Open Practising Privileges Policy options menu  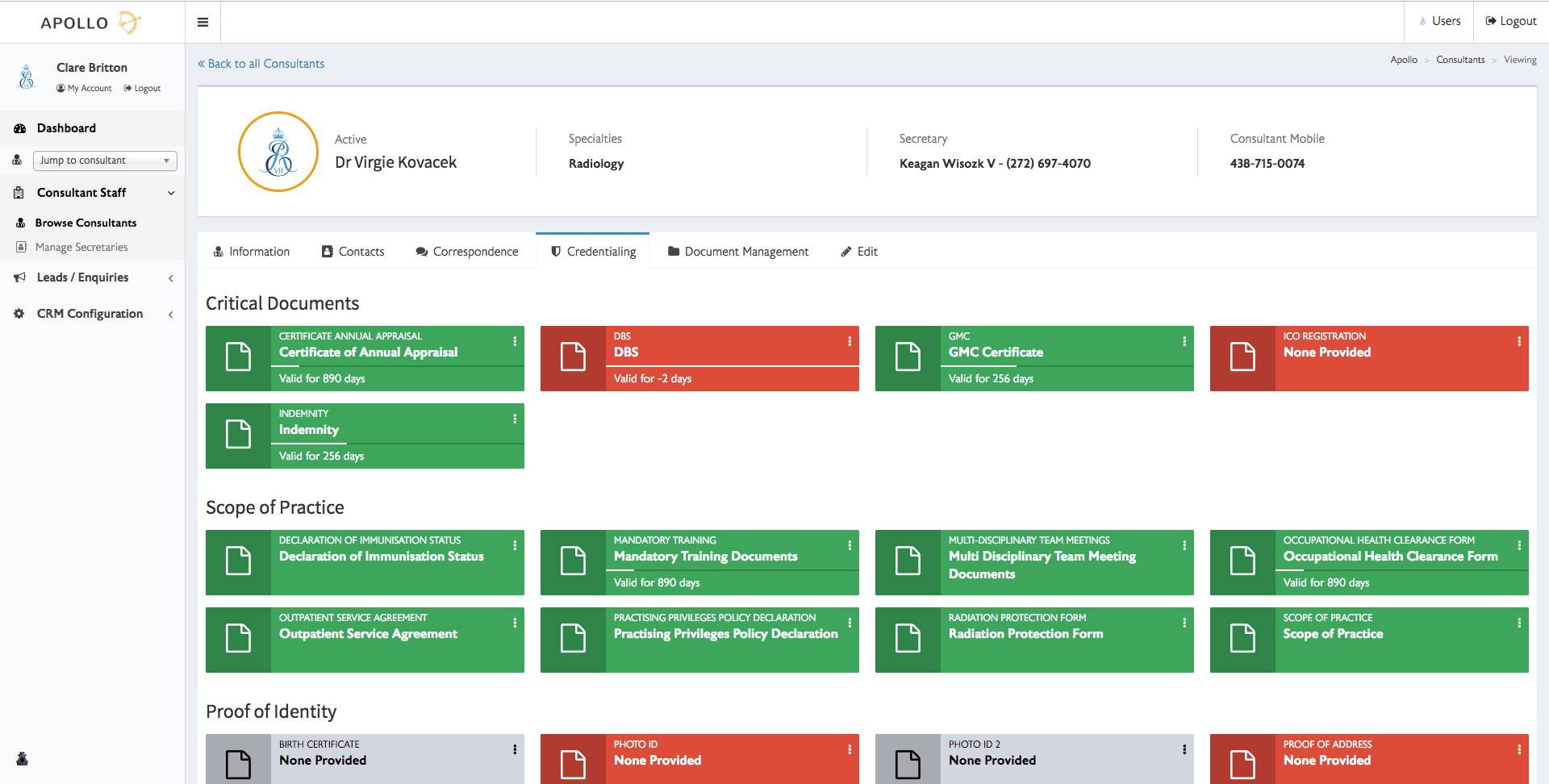[850, 623]
